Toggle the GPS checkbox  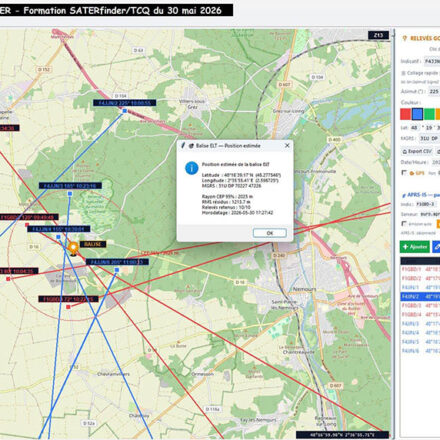pos(404,173)
